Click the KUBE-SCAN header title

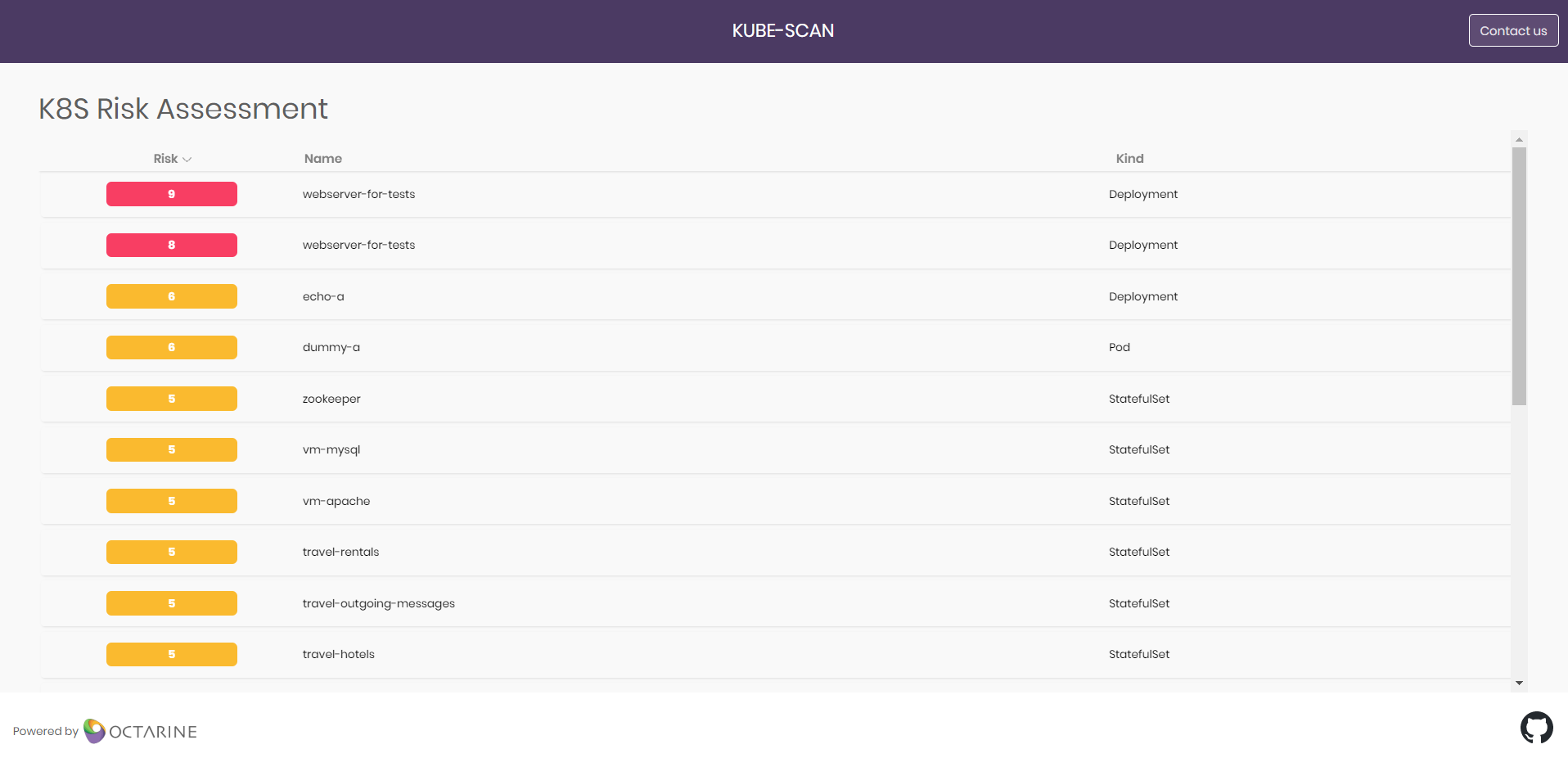(x=783, y=30)
